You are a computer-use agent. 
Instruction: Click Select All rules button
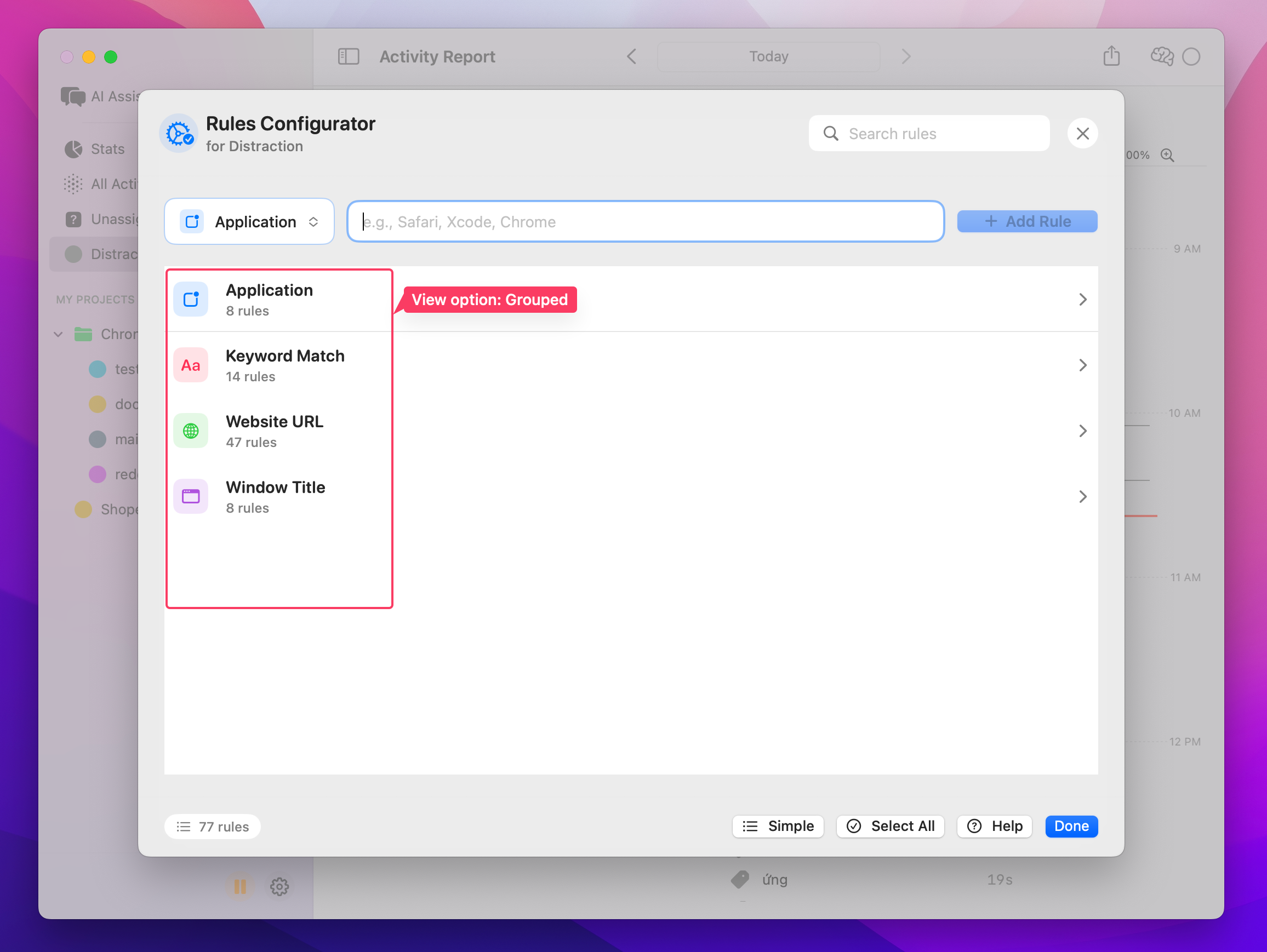[x=890, y=826]
